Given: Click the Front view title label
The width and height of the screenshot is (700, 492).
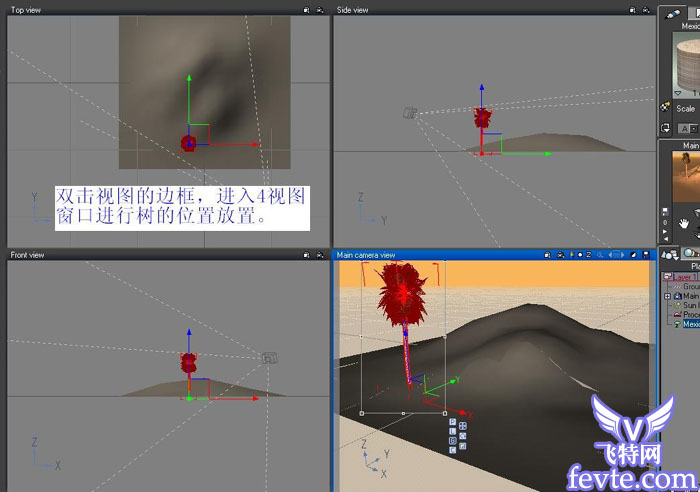Looking at the screenshot, I should (x=27, y=255).
